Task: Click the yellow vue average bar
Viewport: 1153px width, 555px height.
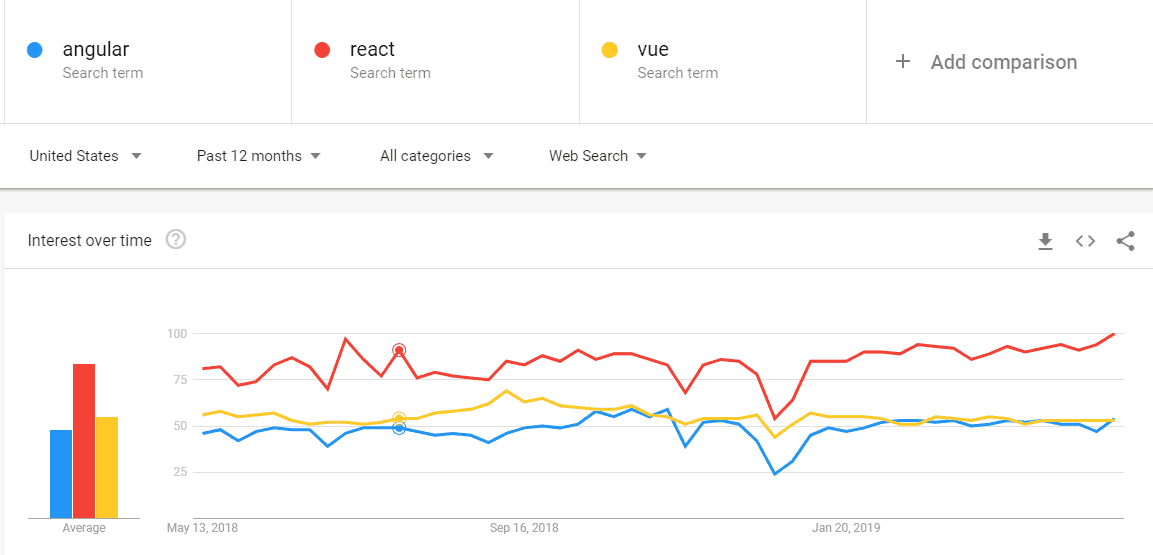Action: (107, 467)
